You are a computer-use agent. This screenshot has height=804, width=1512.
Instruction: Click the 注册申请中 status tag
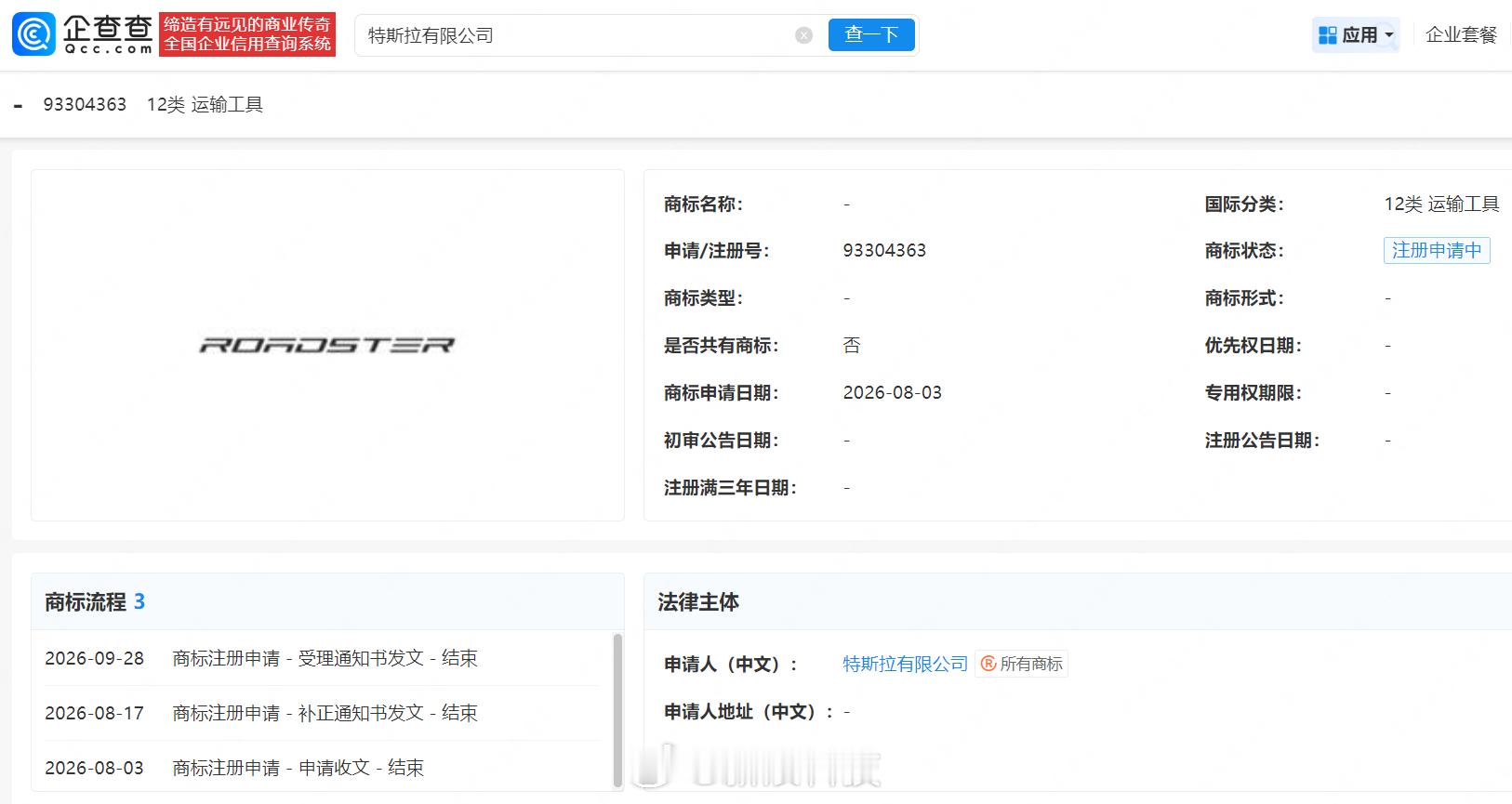pos(1437,250)
